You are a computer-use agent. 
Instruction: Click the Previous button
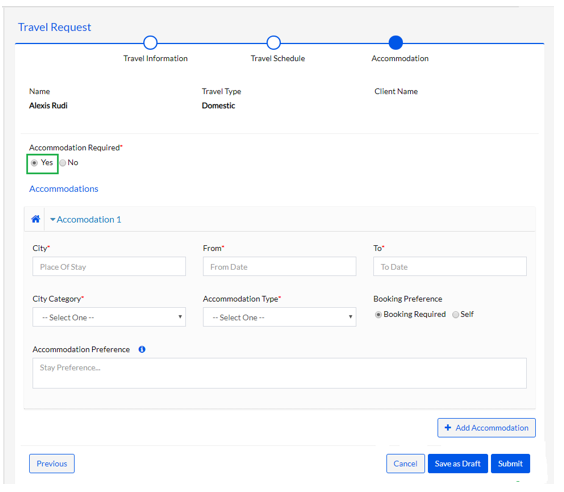(x=52, y=464)
